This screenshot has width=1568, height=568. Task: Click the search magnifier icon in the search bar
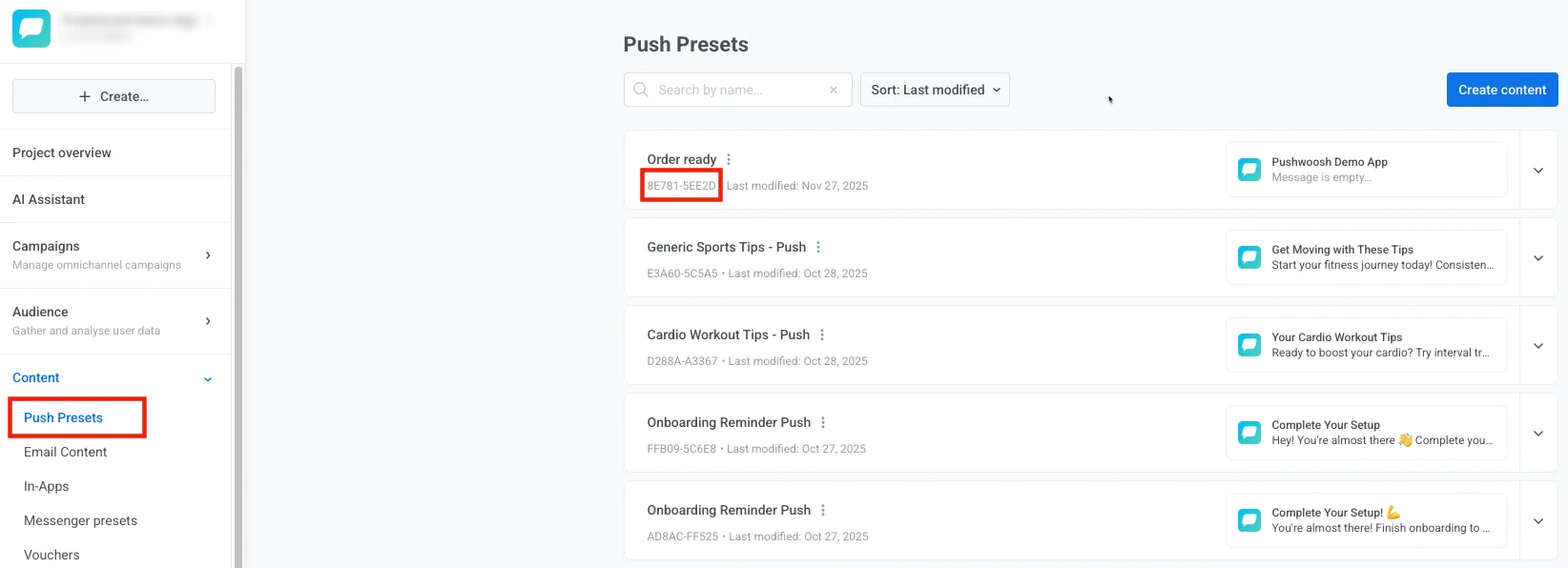pyautogui.click(x=640, y=89)
